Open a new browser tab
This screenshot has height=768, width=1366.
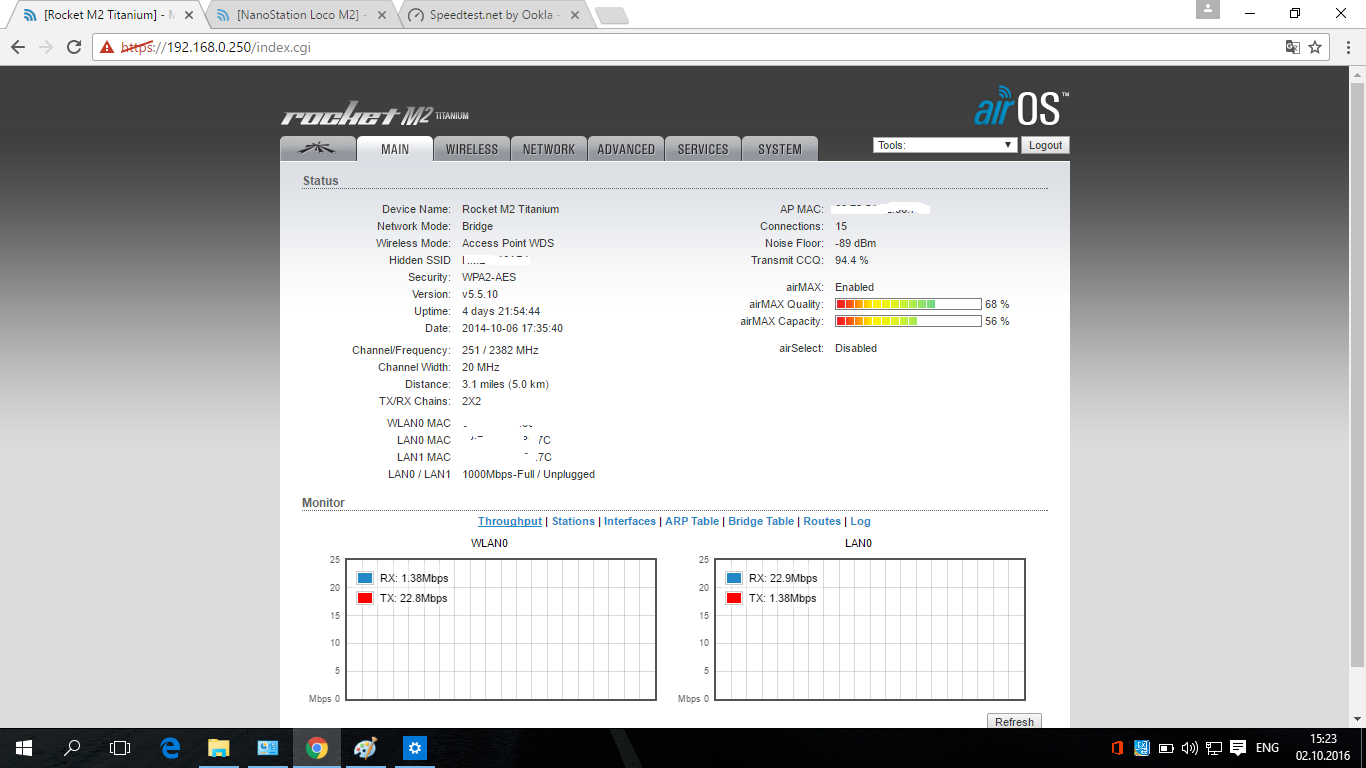610,15
